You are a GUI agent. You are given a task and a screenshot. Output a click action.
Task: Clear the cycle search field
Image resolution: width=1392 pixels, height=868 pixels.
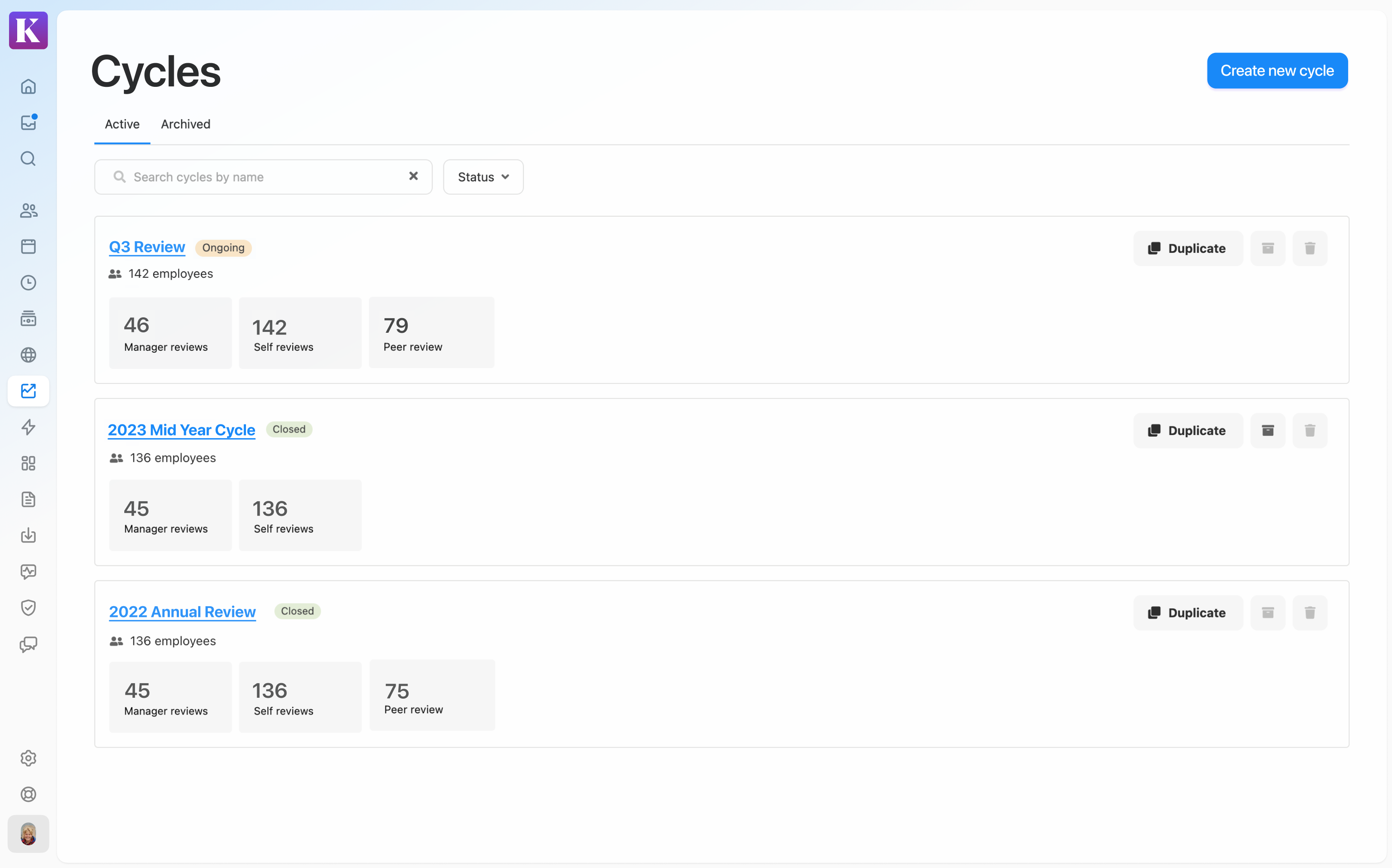pos(413,176)
